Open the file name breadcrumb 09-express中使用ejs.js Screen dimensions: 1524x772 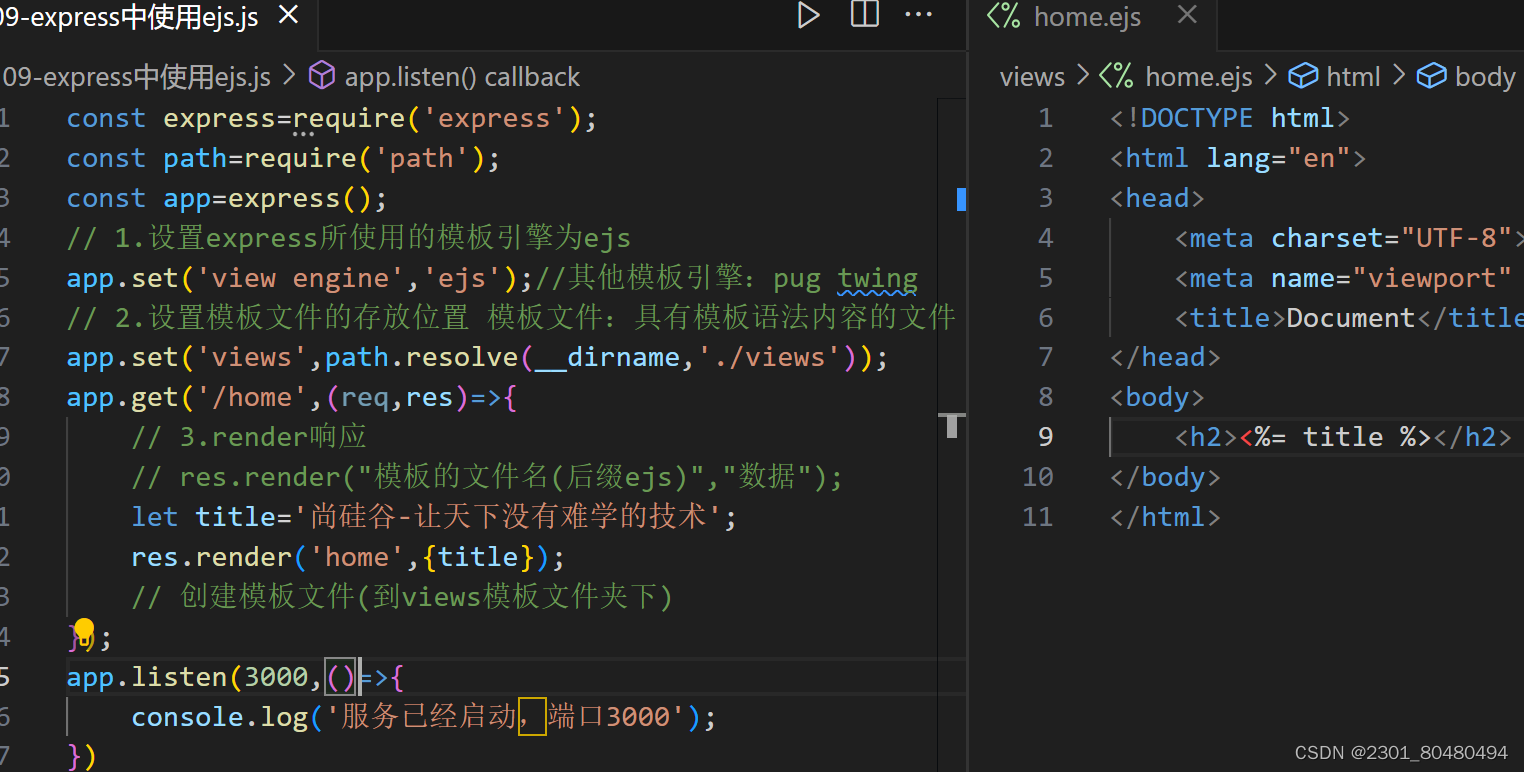[x=135, y=77]
